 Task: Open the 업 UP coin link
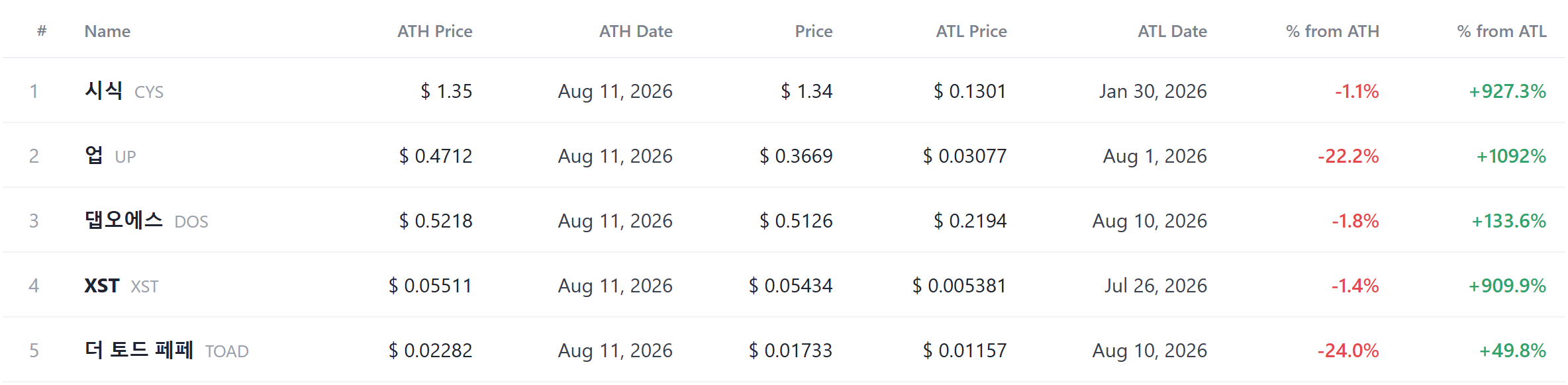pos(110,155)
